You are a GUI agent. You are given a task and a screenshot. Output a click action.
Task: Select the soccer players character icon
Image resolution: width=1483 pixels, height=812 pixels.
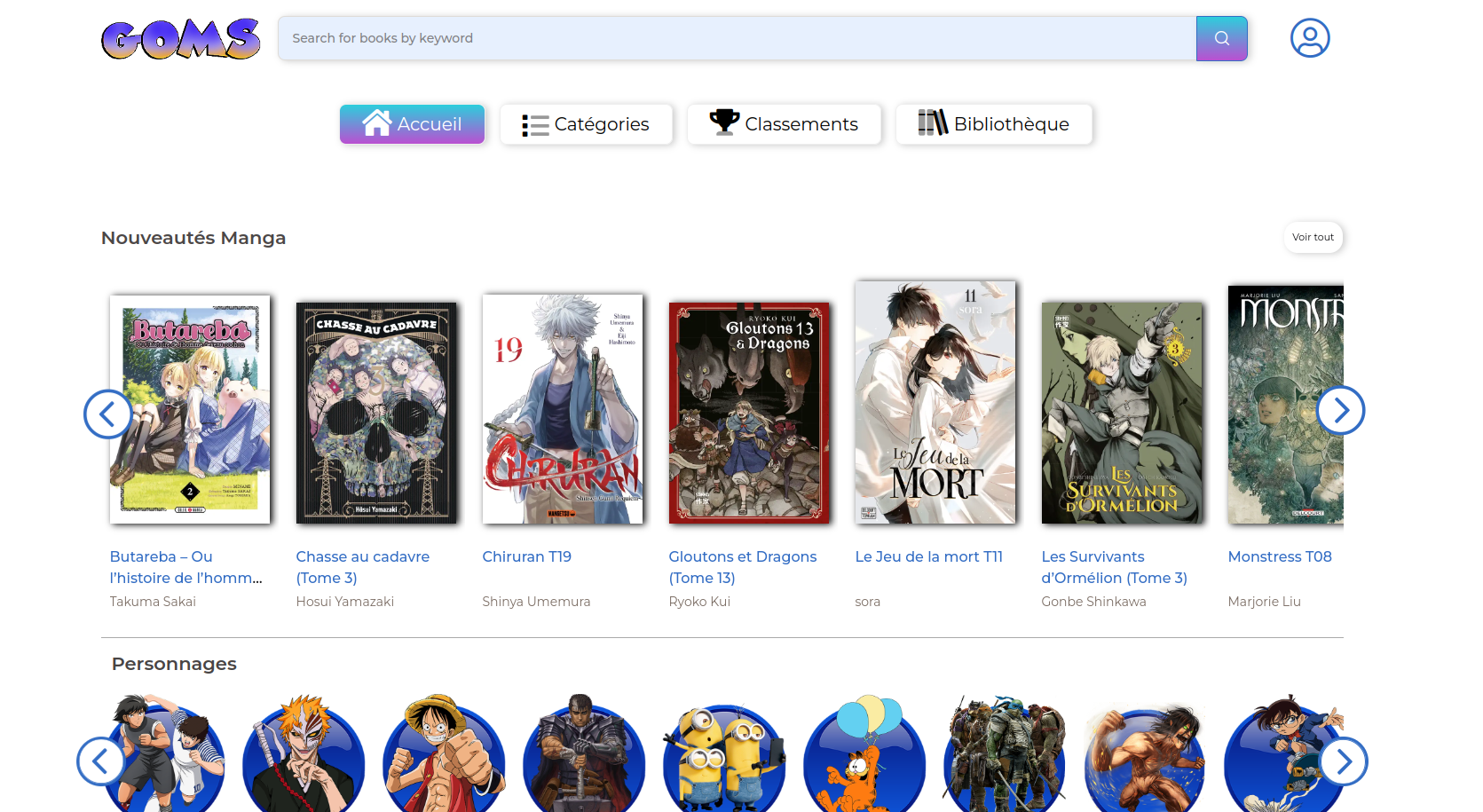163,754
